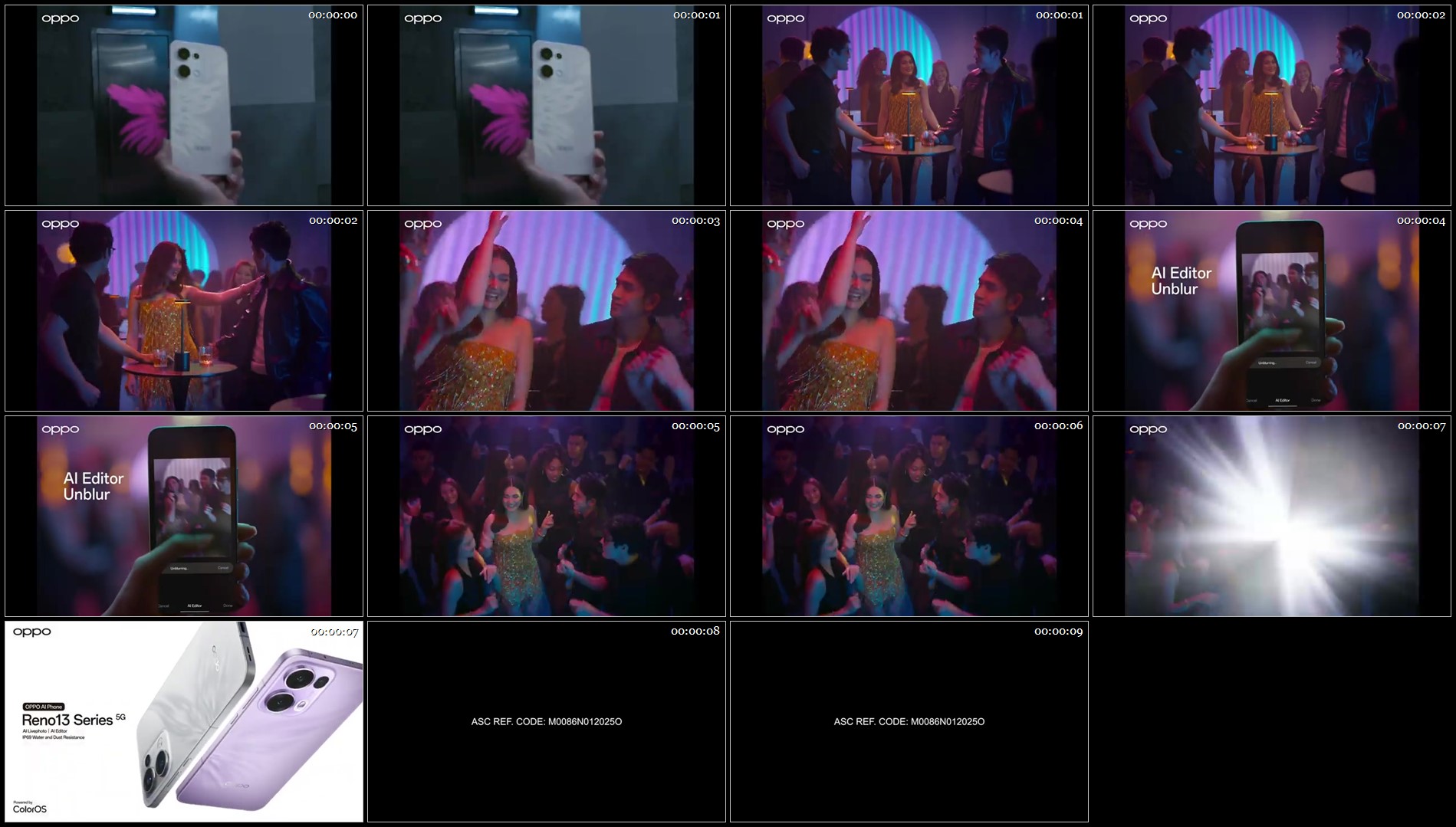This screenshot has width=1456, height=827.
Task: Open the 00:00:07 Reno13 Series product frame
Action: 184,722
